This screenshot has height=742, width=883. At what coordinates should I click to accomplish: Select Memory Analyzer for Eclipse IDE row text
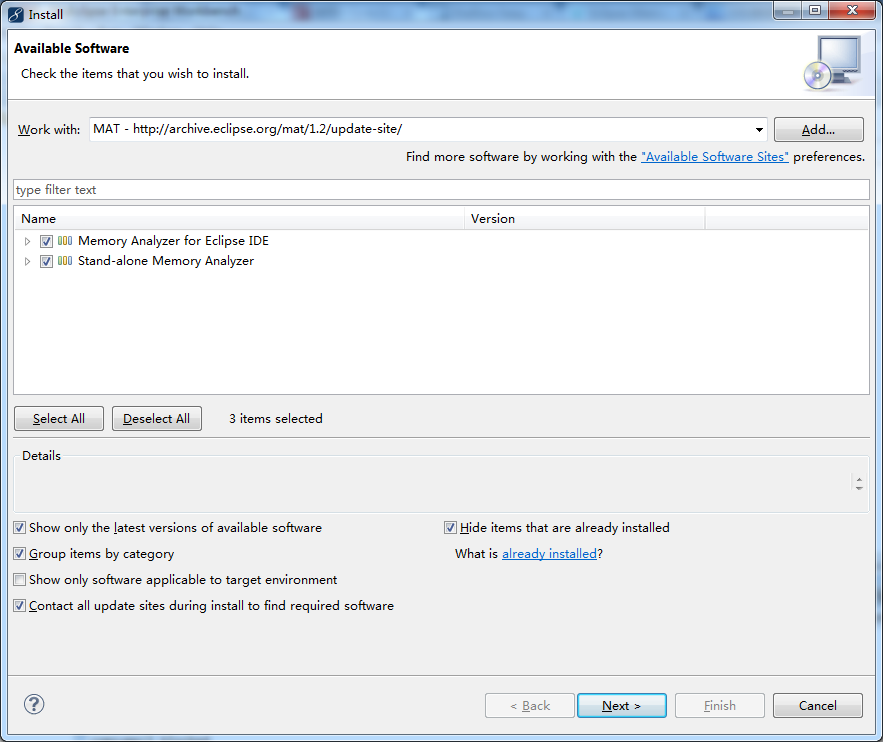(173, 241)
